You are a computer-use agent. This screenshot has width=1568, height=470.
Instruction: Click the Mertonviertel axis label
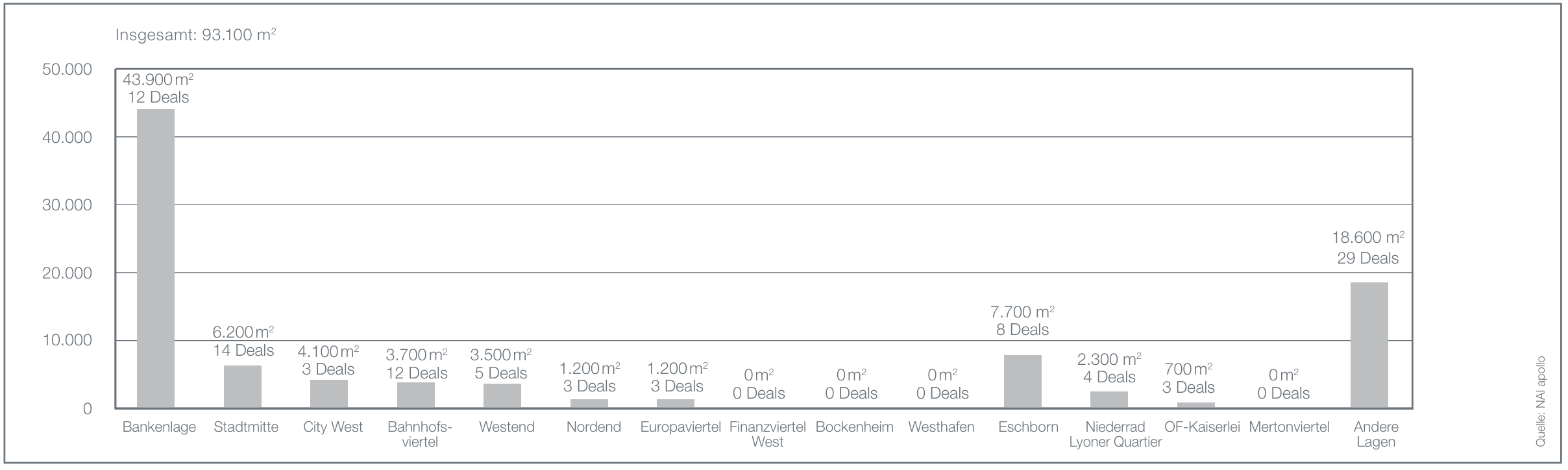(1289, 427)
